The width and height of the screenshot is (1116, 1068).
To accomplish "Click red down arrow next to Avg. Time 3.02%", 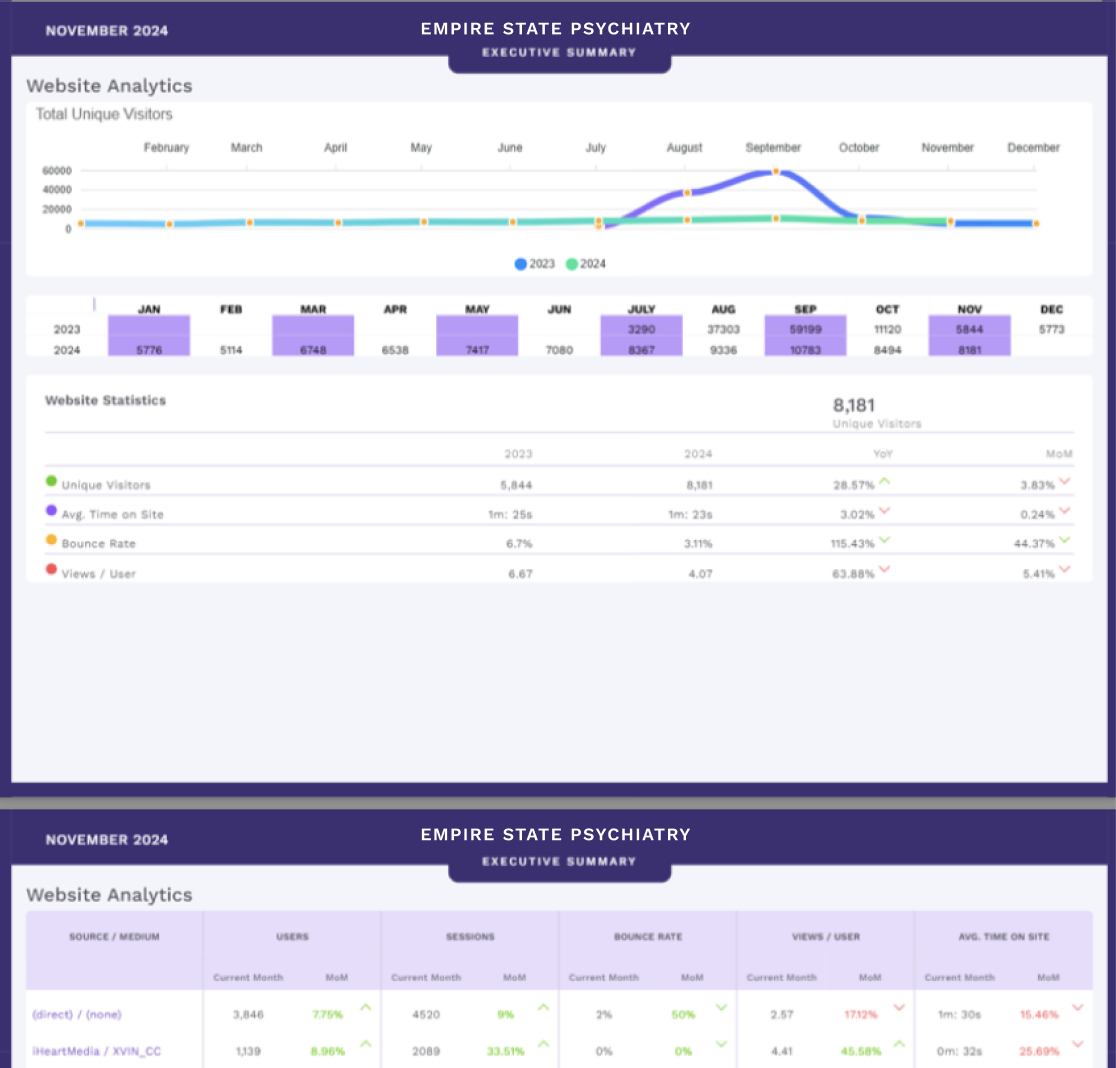I will coord(885,511).
